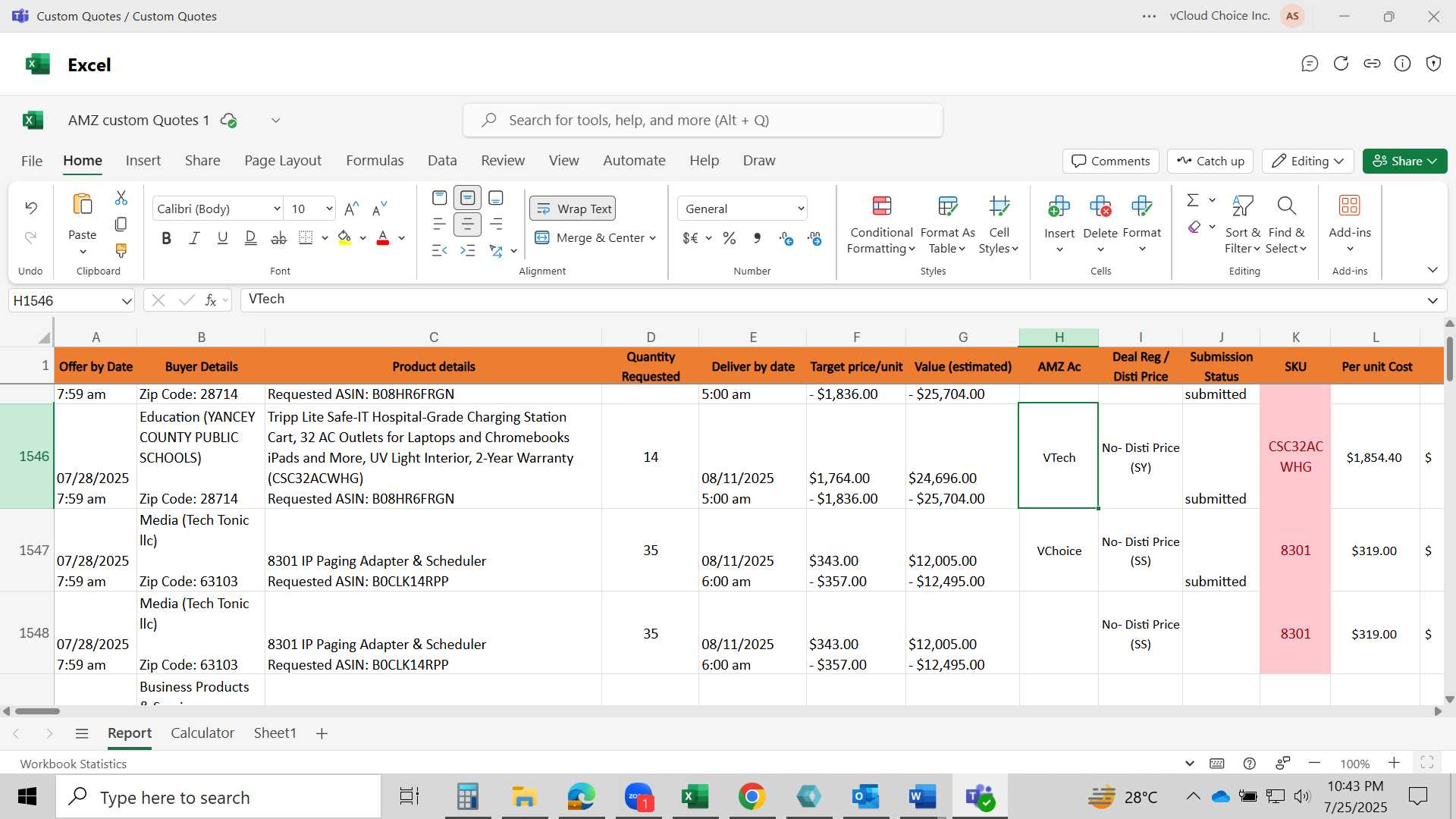Apply Underline formatting

tap(222, 238)
